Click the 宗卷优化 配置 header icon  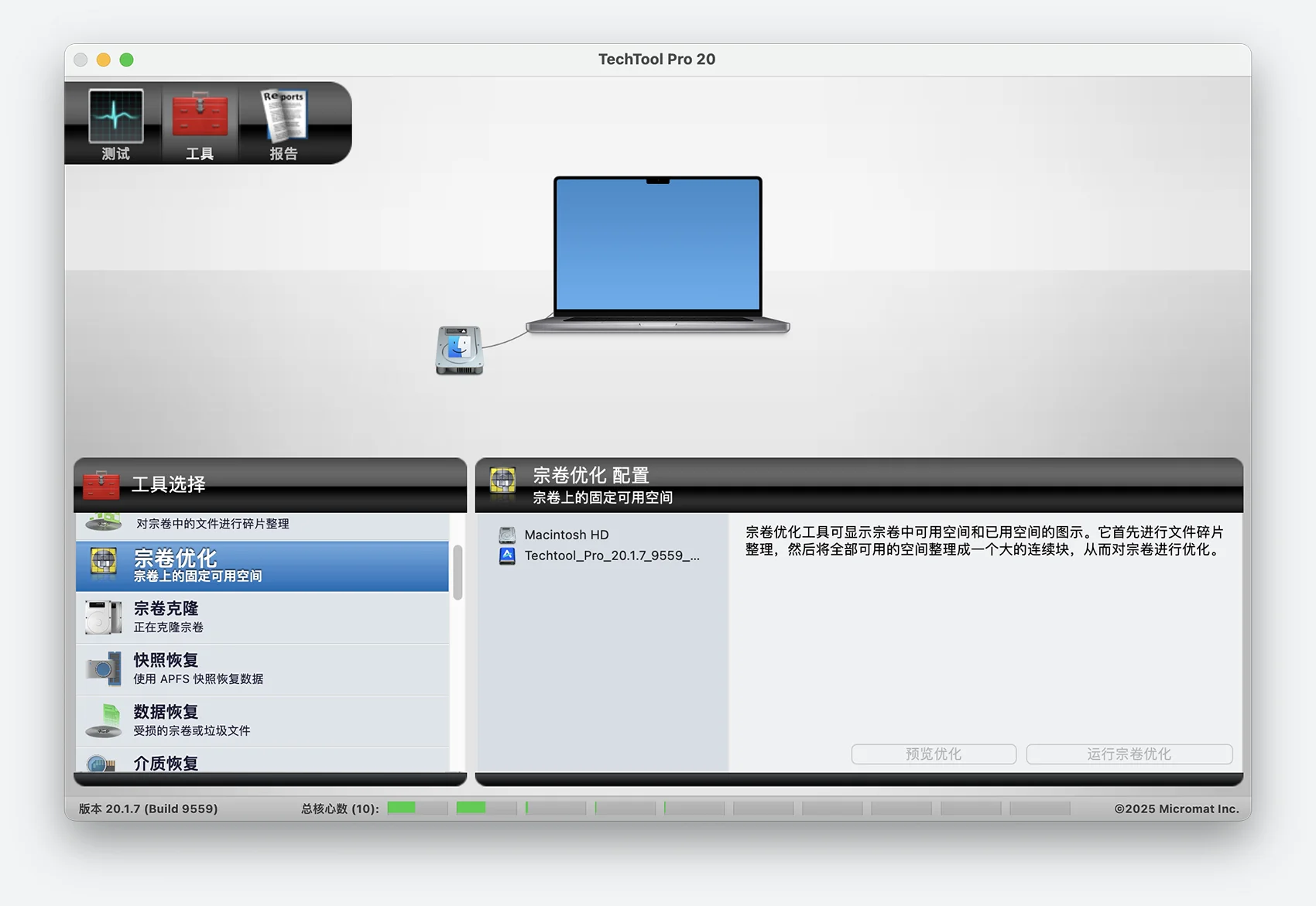pos(503,480)
